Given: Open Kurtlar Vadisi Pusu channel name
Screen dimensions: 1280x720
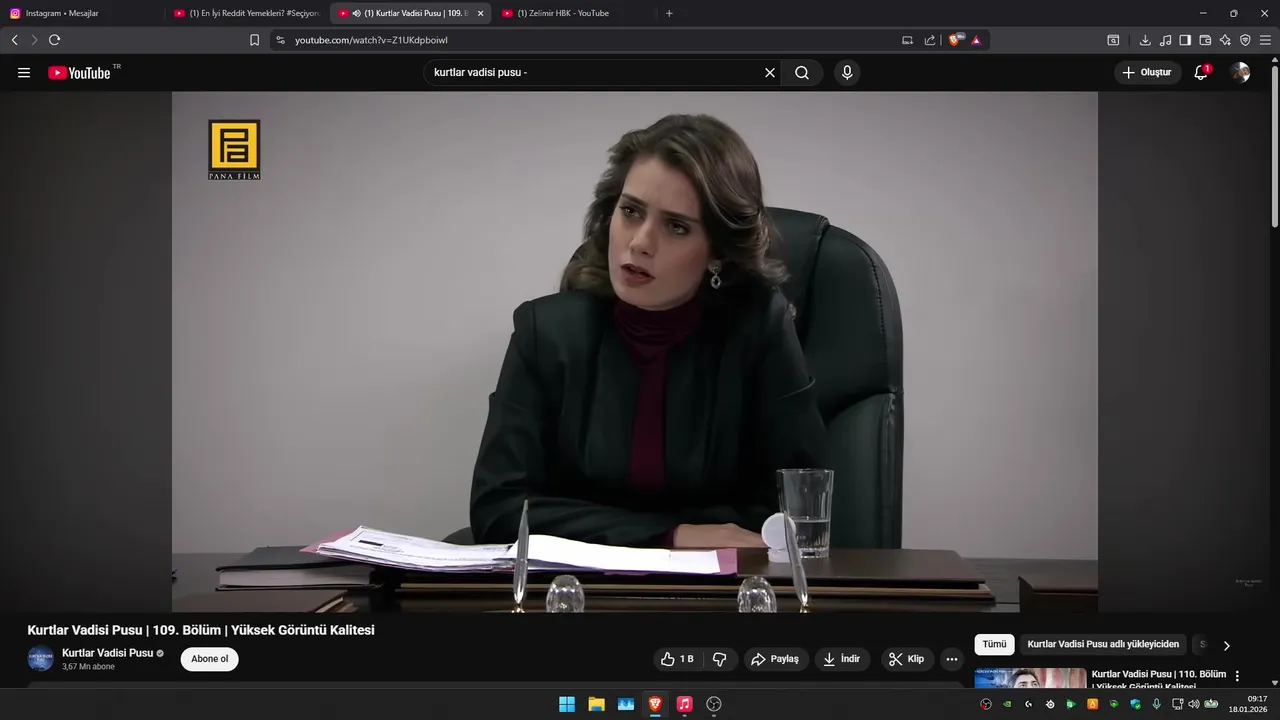Looking at the screenshot, I should click(107, 653).
